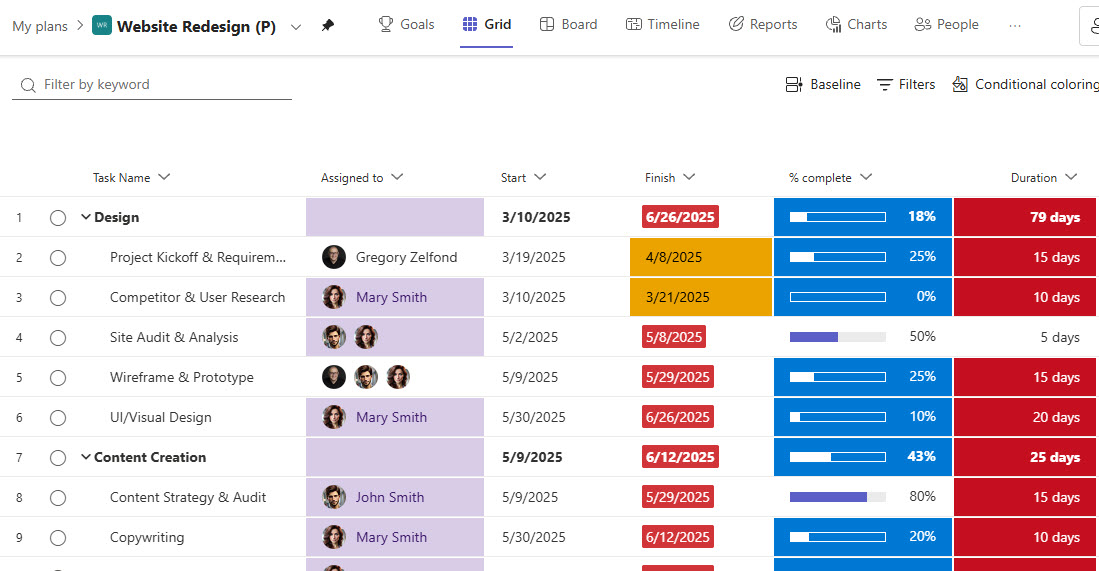Open the Duration column menu

pos(1070,177)
